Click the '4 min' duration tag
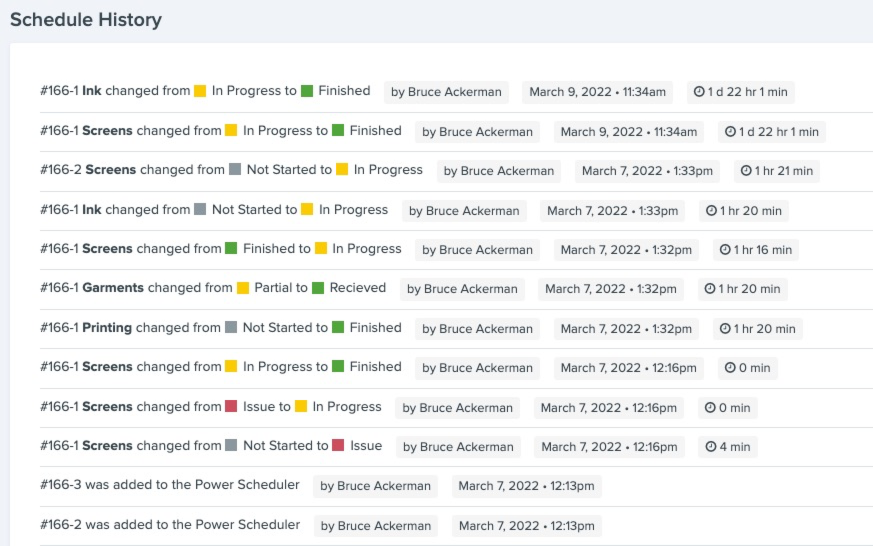The image size is (873, 546). point(728,447)
